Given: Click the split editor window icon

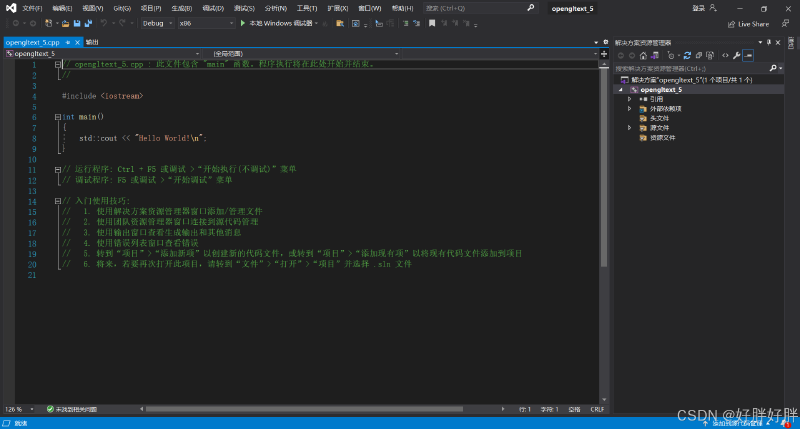Looking at the screenshot, I should [x=604, y=54].
